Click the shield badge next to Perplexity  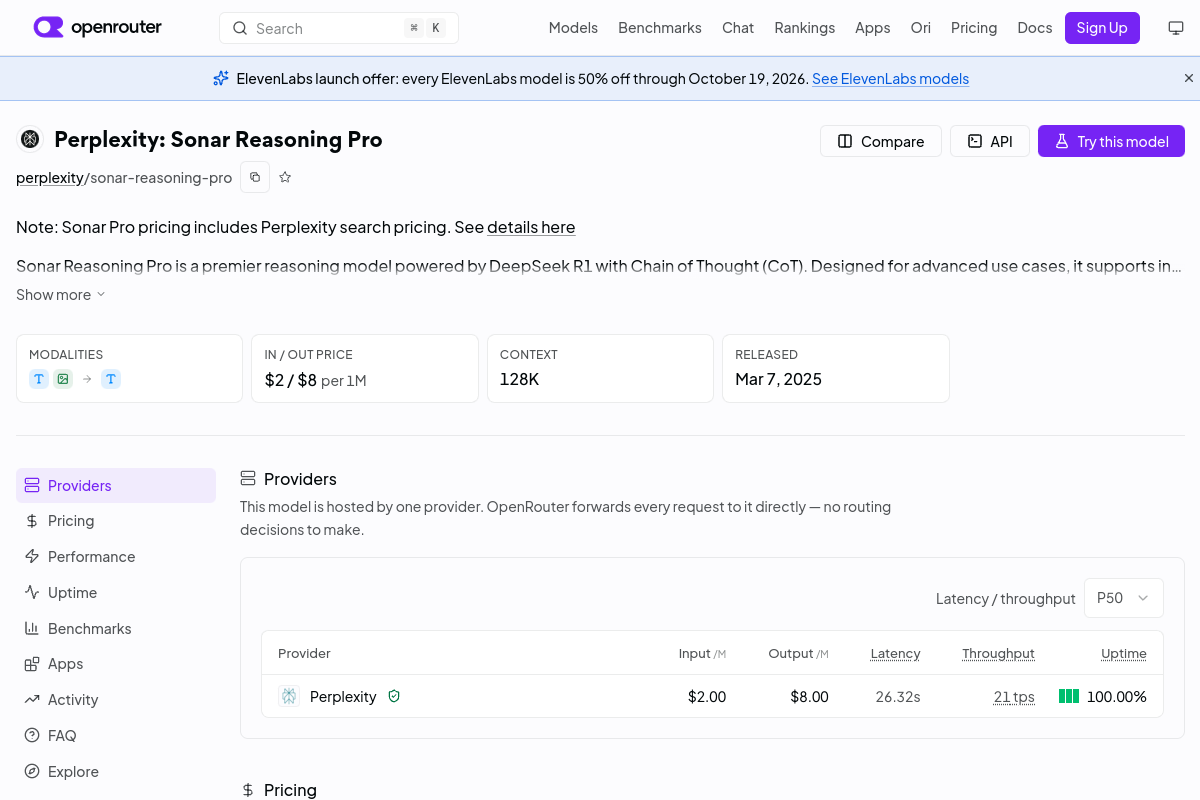tap(394, 696)
